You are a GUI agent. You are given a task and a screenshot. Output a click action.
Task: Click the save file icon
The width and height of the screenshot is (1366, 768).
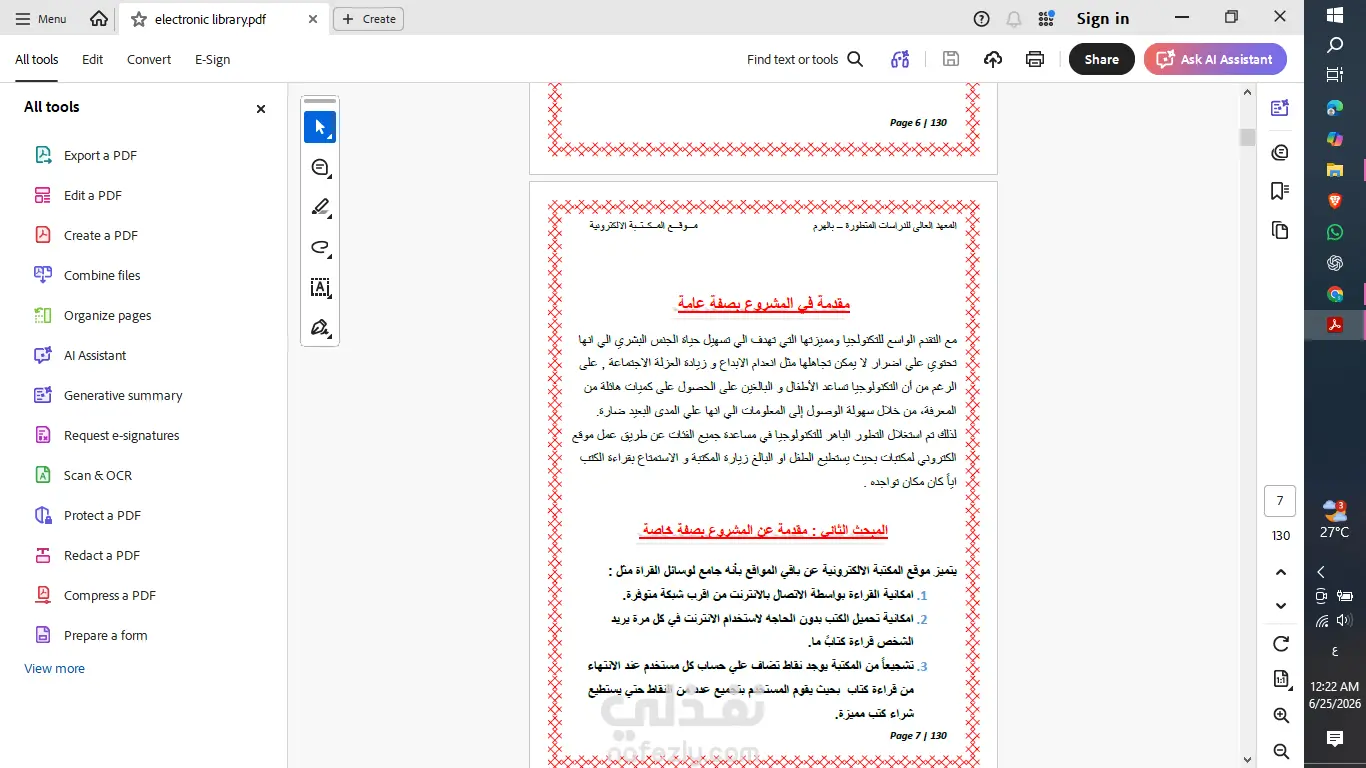(951, 59)
